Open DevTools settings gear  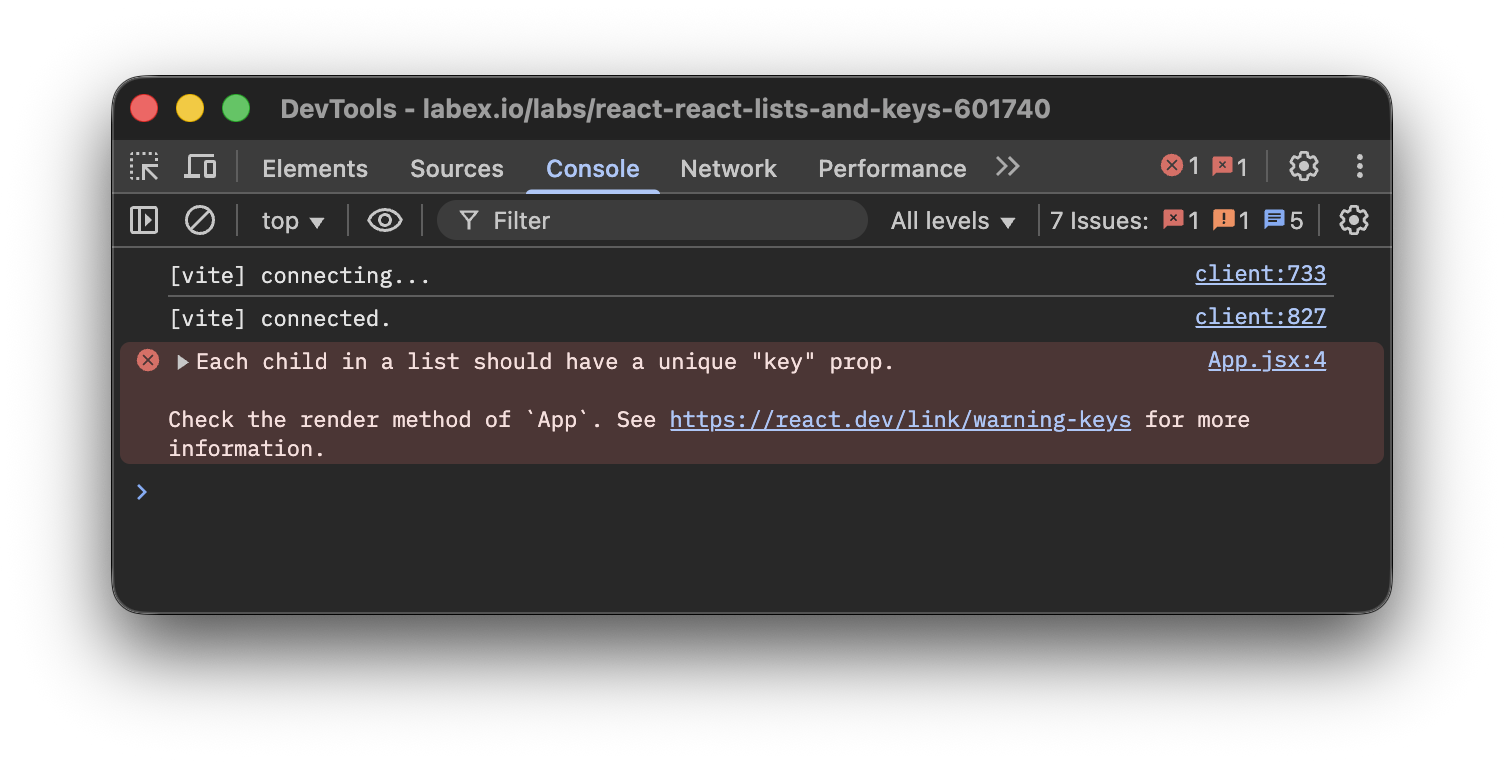tap(1304, 166)
